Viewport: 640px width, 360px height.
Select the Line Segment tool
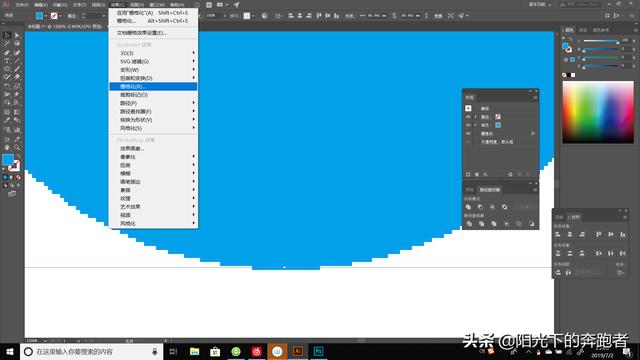point(17,60)
